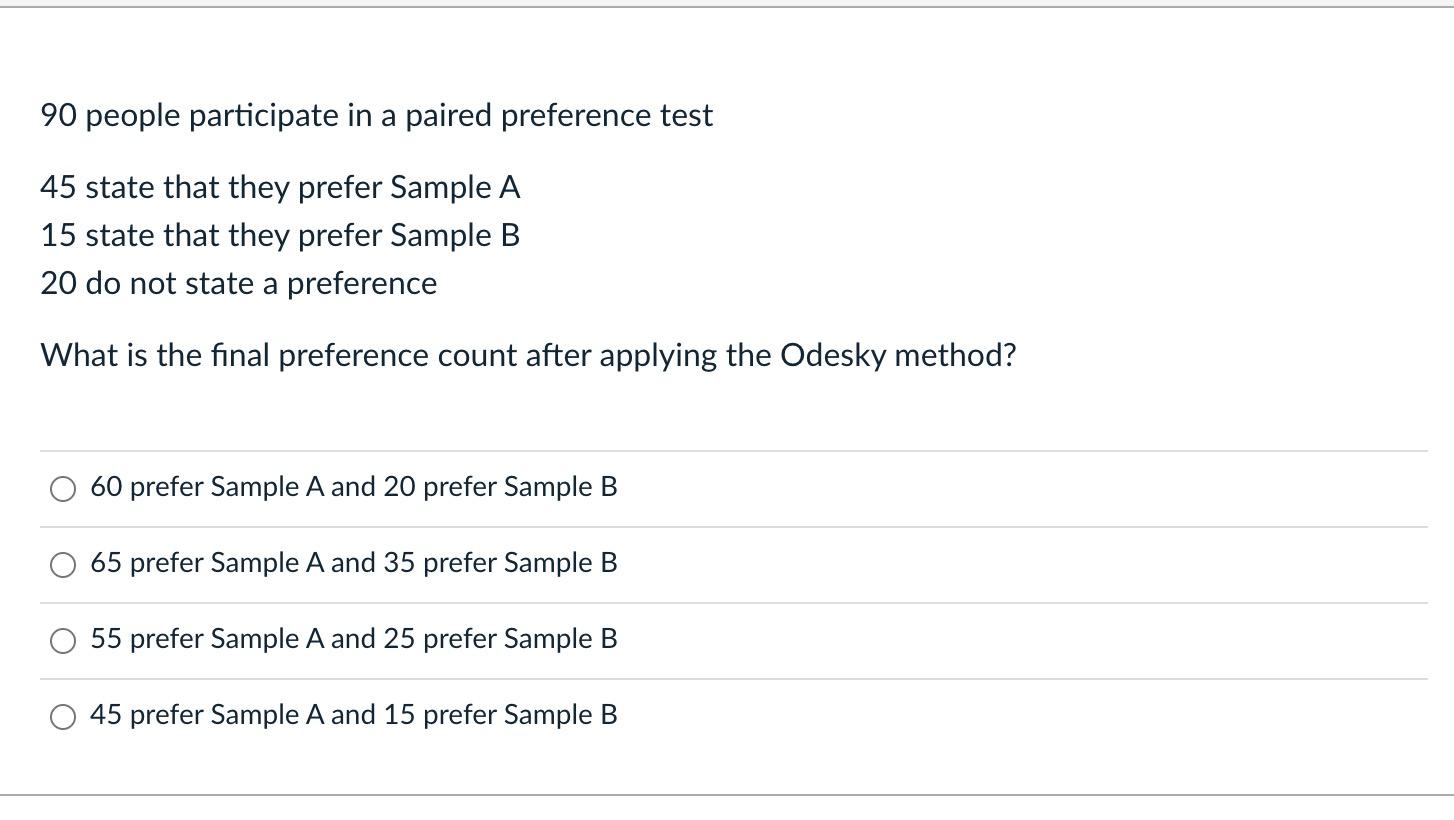Click the line stating 90 people participate
The image size is (1454, 820).
[376, 116]
